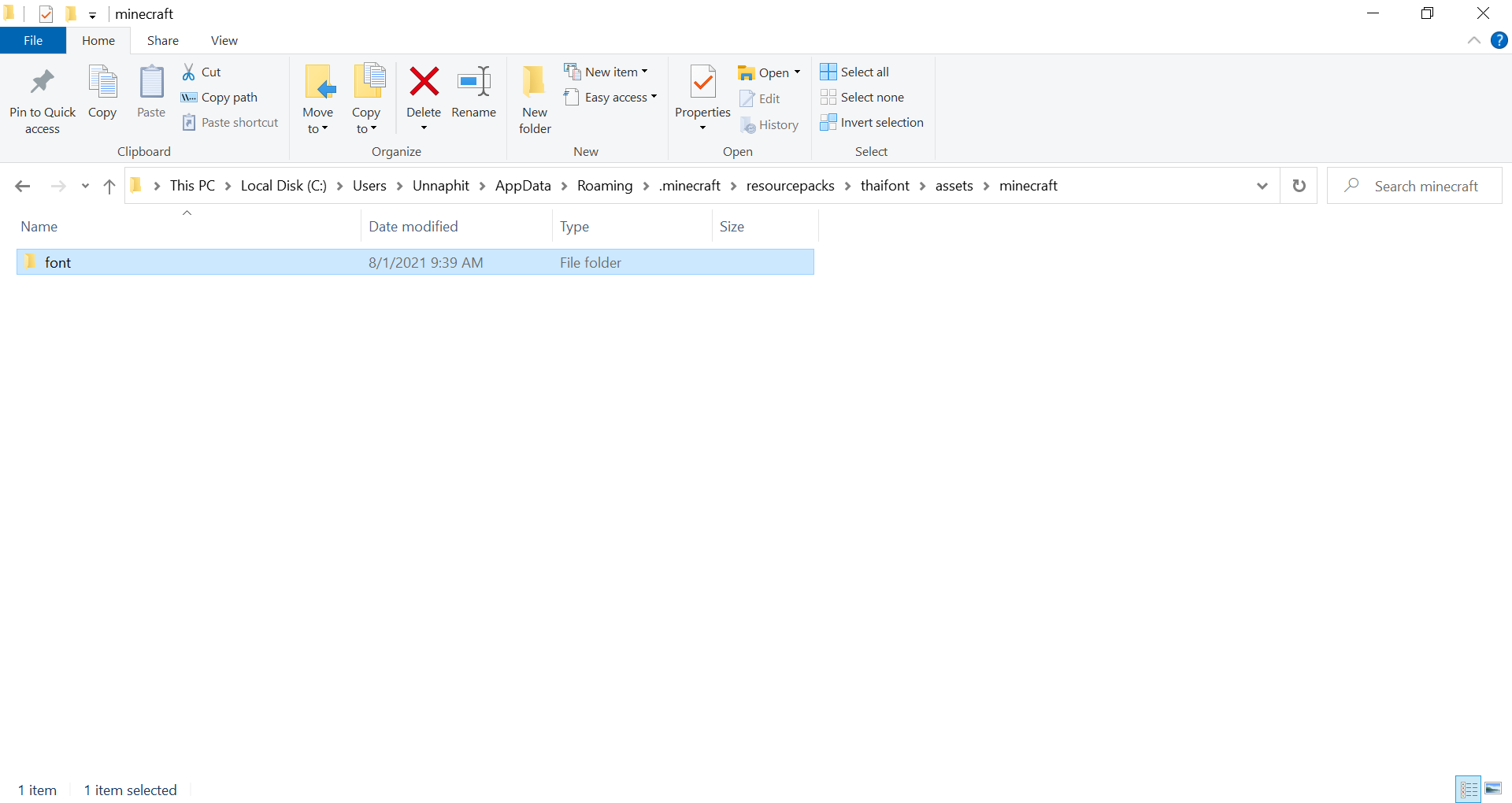Customize Quick Access Toolbar dropdown
The width and height of the screenshot is (1512, 803).
[92, 15]
